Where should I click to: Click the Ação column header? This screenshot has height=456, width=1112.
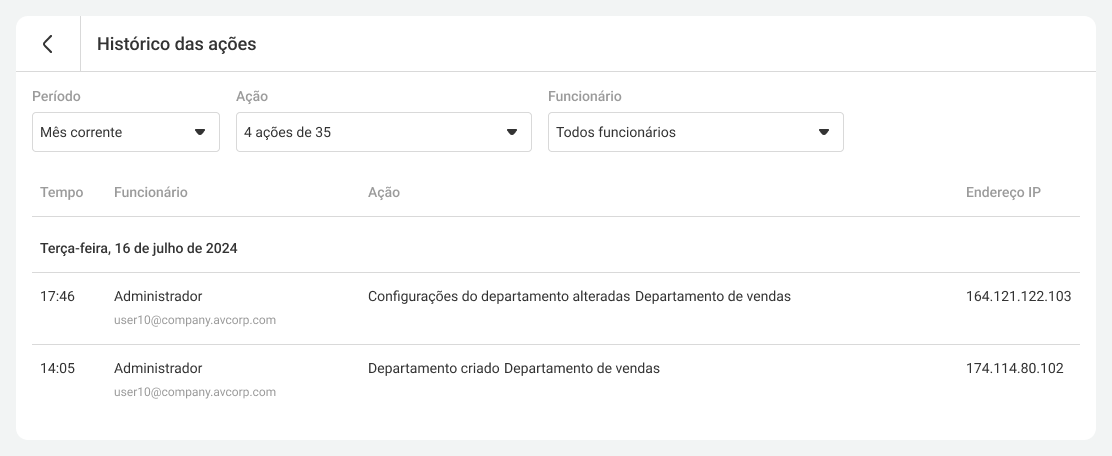[x=384, y=192]
